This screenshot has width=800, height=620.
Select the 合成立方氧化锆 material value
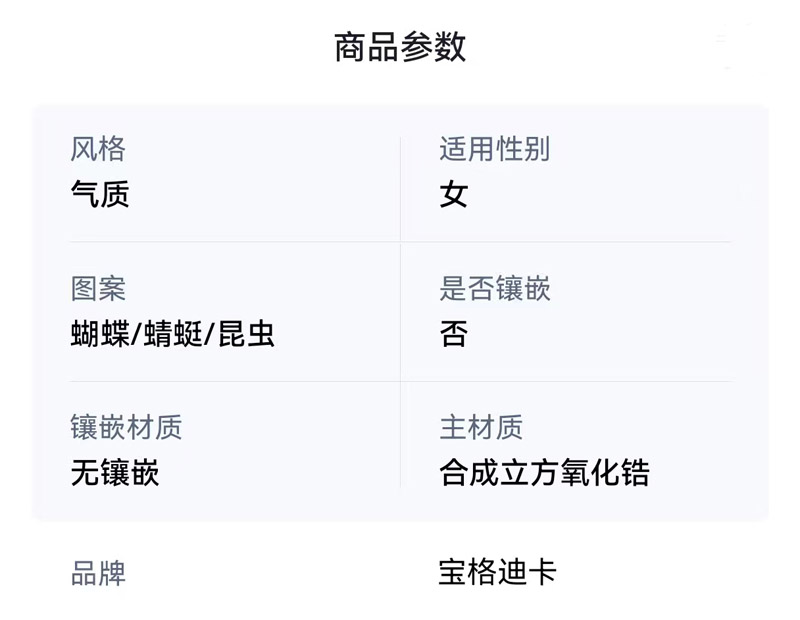click(544, 472)
